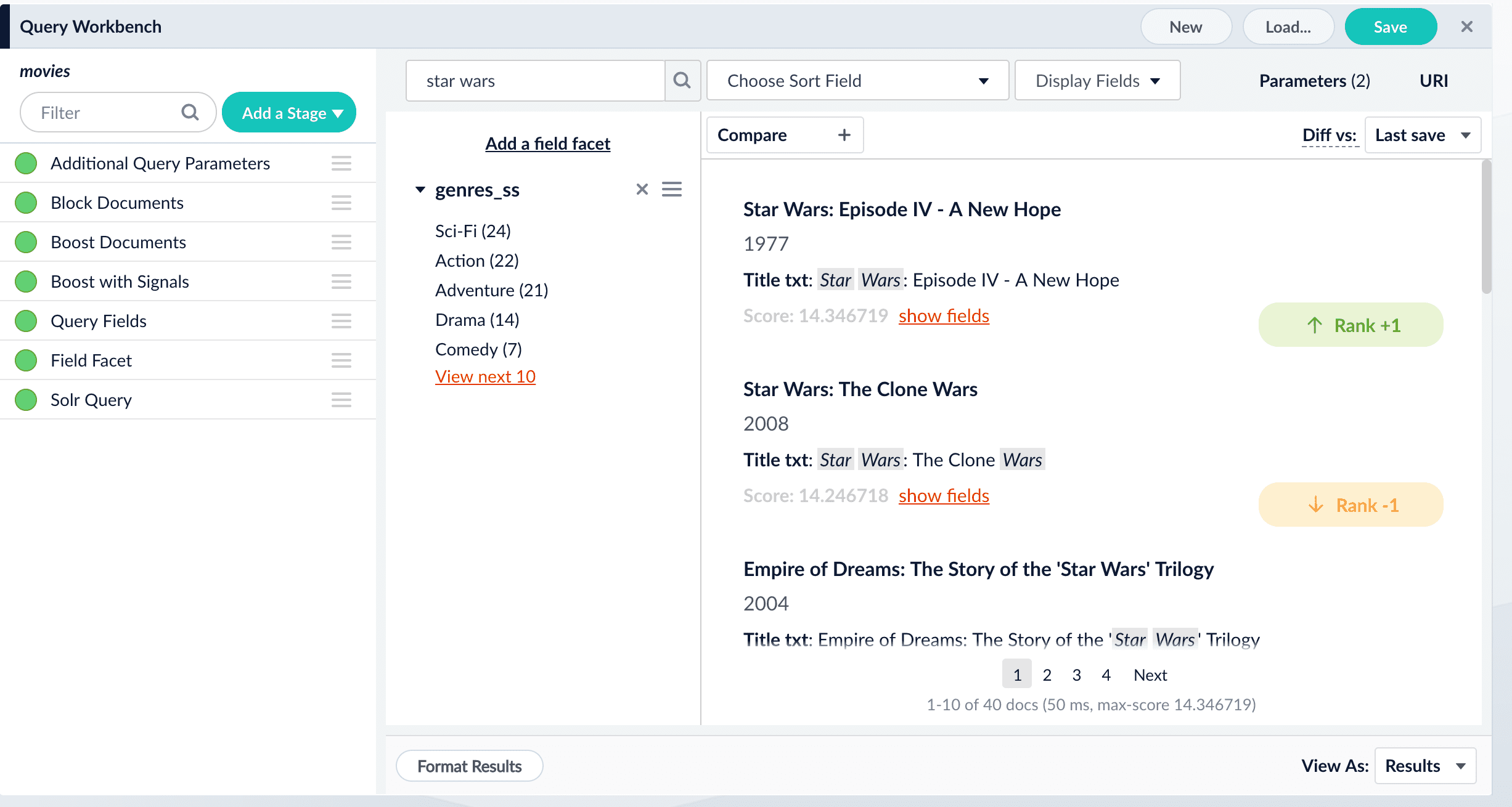Switch to the URI tab
This screenshot has height=807, width=1512.
(1434, 81)
